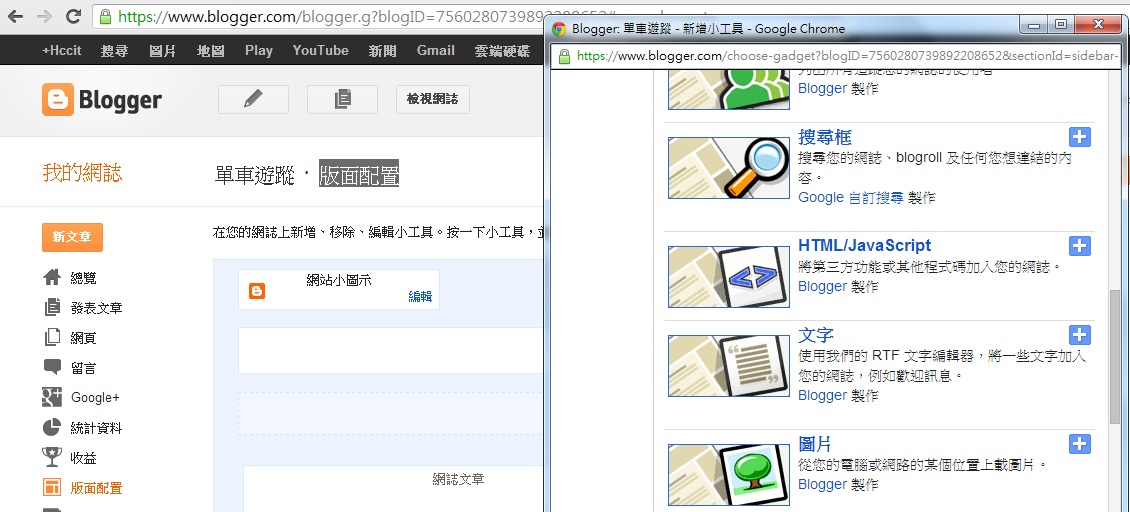Select 留言 in the sidebar

pyautogui.click(x=84, y=368)
